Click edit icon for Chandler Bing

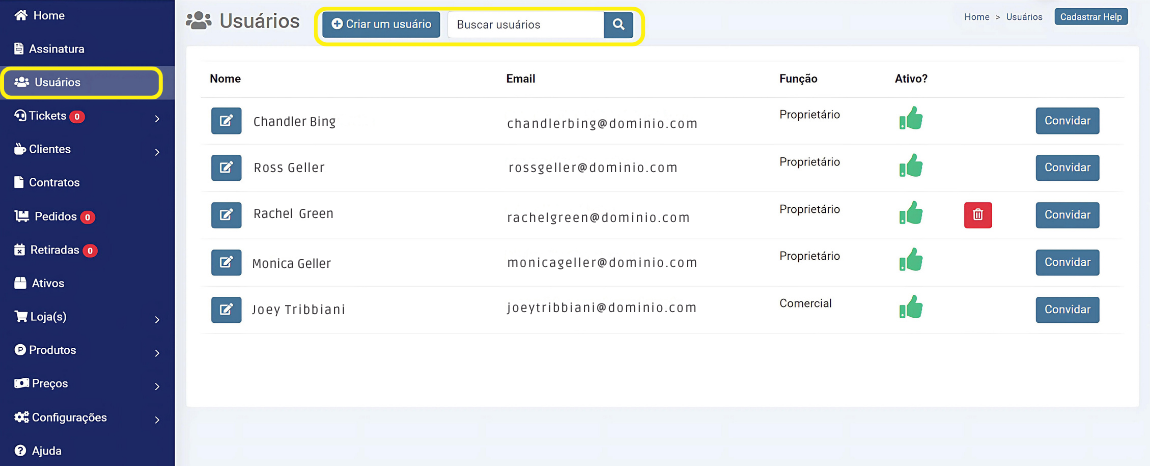click(226, 121)
